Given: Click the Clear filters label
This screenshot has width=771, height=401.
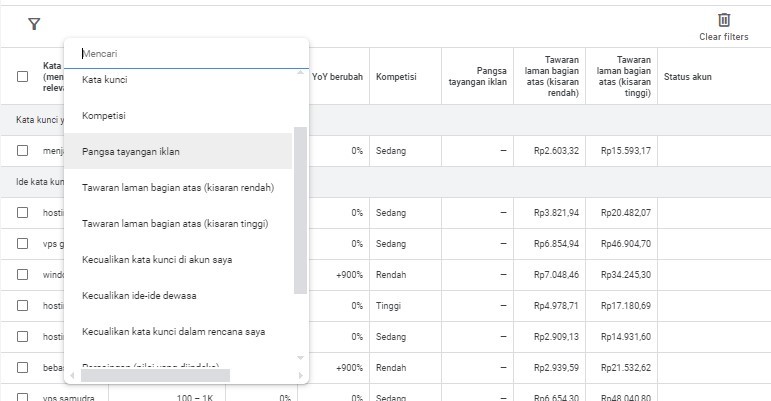Looking at the screenshot, I should point(724,37).
